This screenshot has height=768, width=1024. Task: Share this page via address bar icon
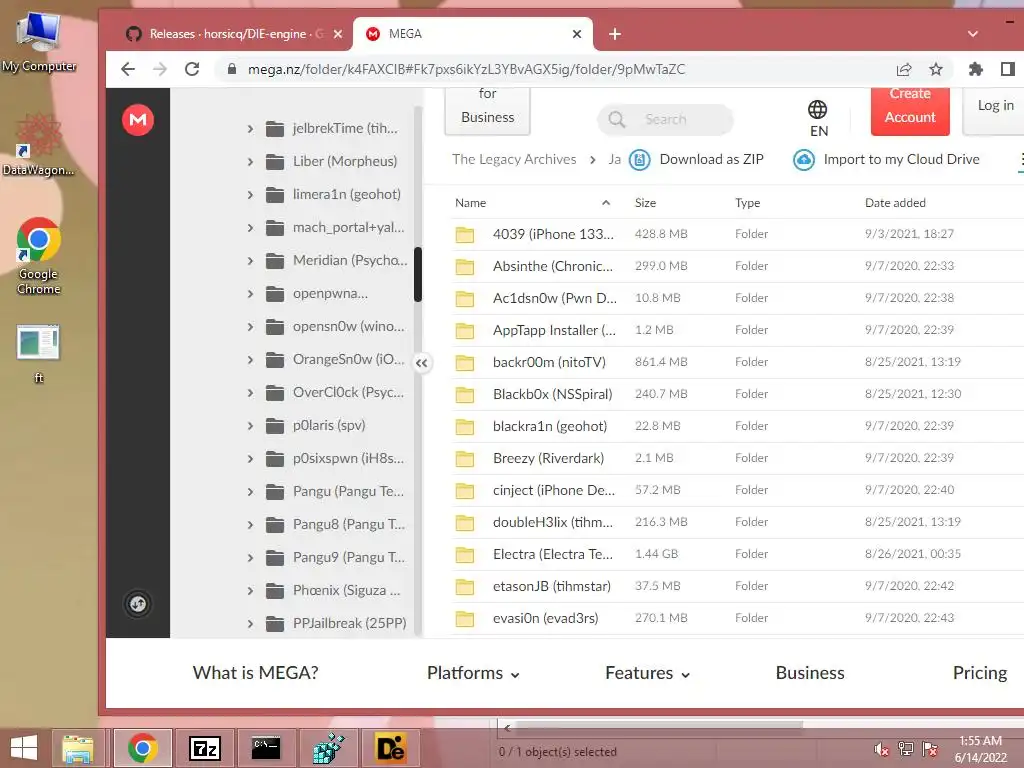(x=904, y=69)
